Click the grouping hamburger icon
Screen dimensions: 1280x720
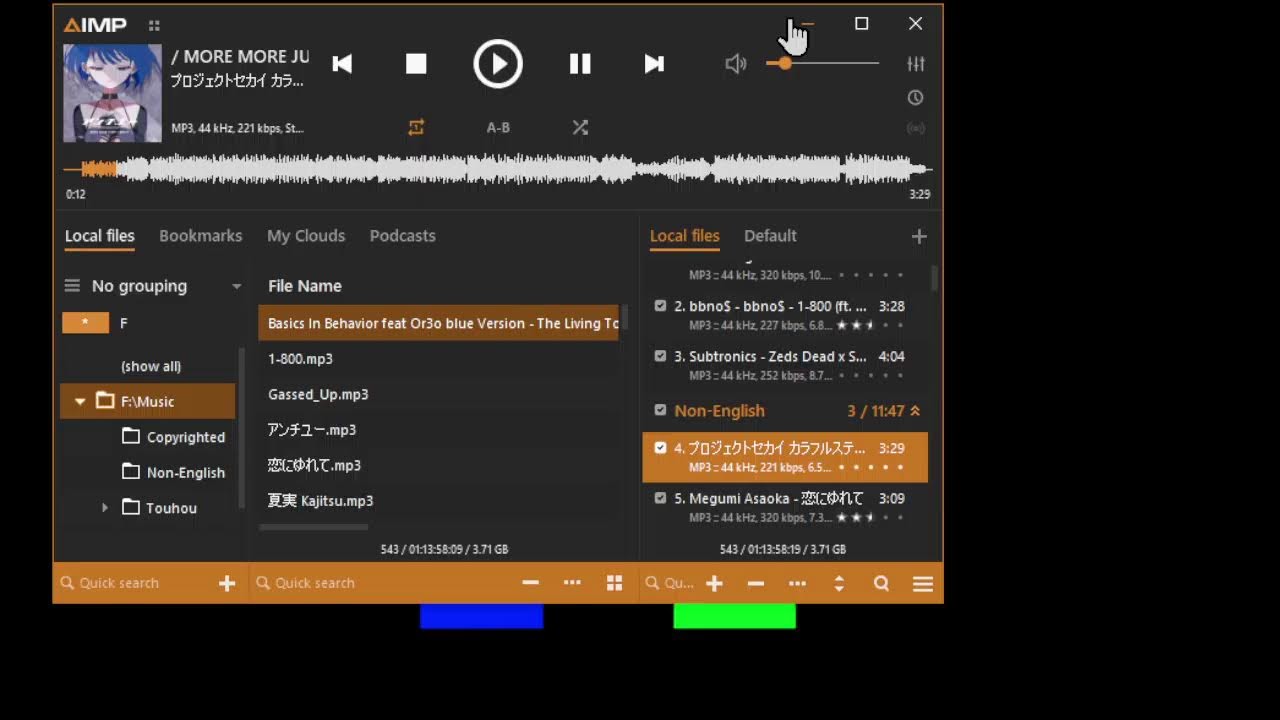(x=72, y=286)
